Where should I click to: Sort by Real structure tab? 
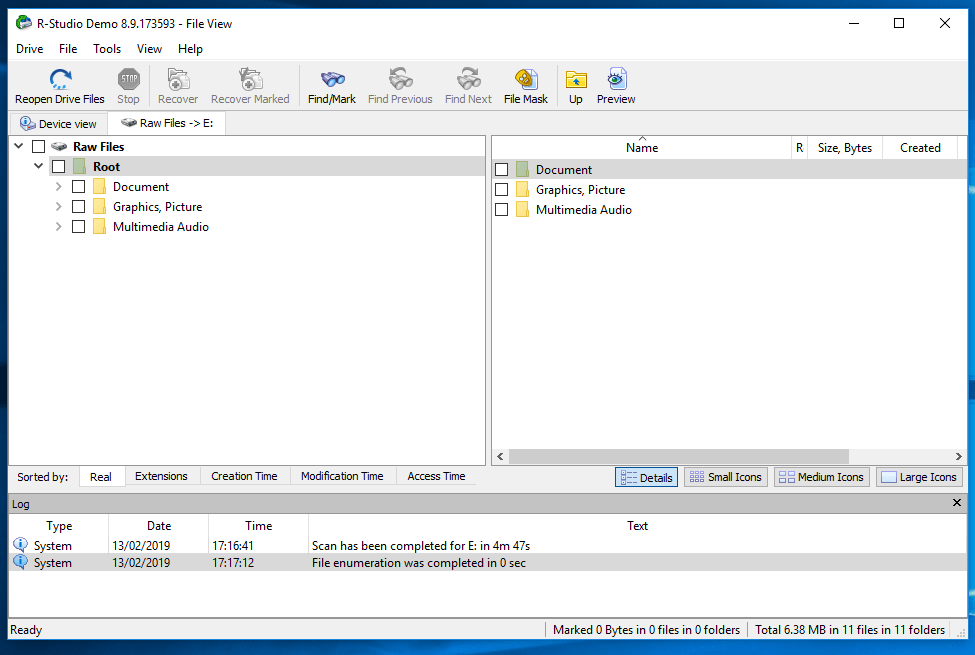[x=101, y=476]
